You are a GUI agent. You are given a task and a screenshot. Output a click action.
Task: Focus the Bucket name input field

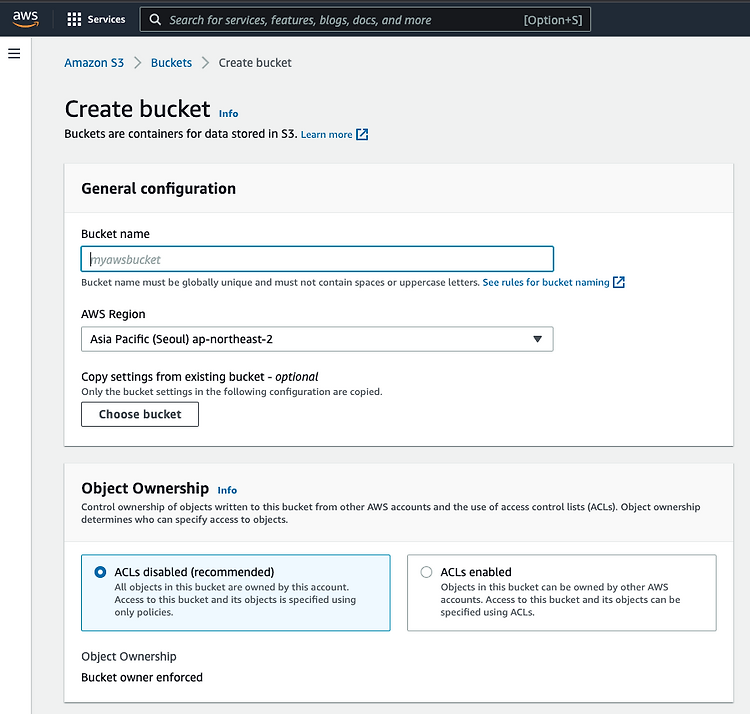[x=317, y=259]
